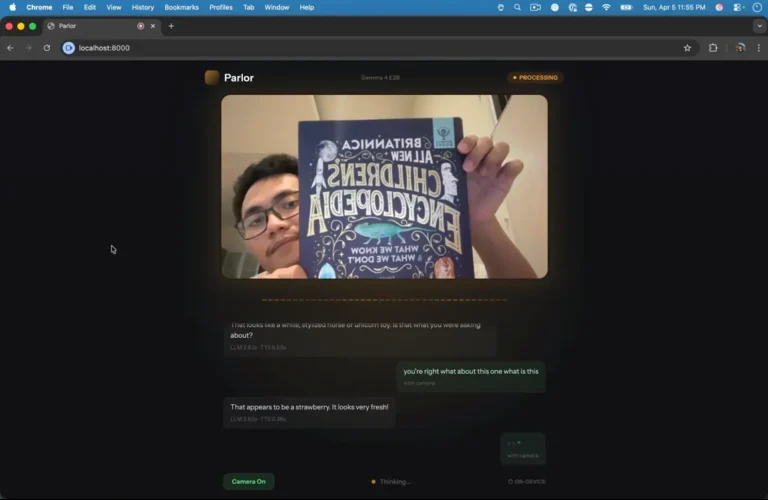
Task: Open the Chrome profile avatar
Action: tap(740, 48)
